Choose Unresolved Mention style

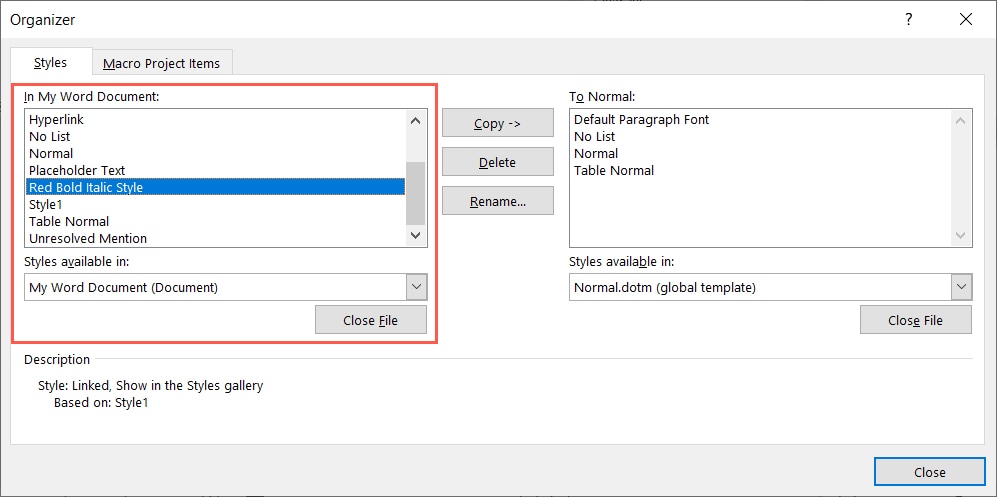coord(88,238)
